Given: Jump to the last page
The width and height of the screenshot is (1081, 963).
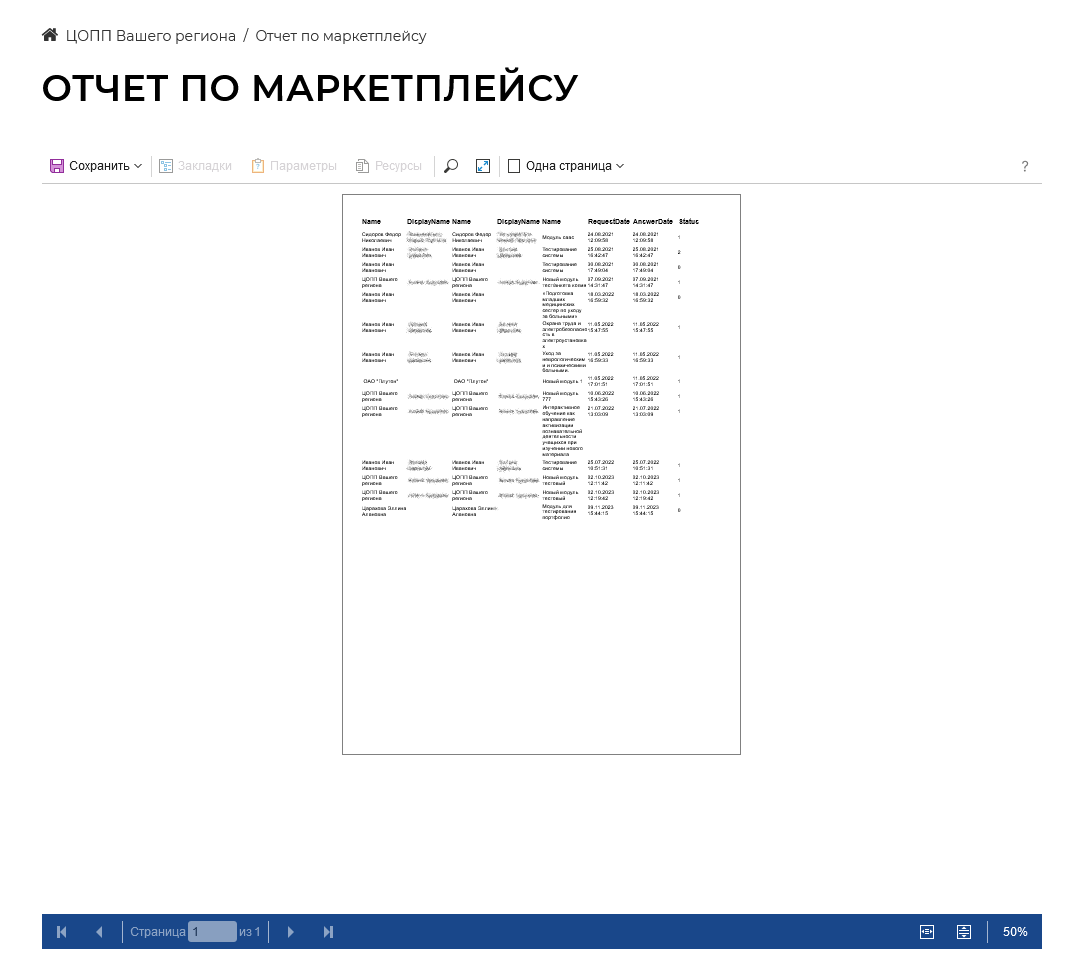Looking at the screenshot, I should (x=328, y=932).
